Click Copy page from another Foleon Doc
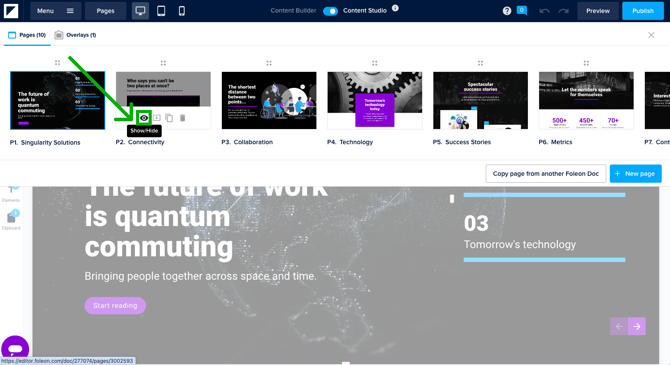670x365 pixels. coord(546,174)
